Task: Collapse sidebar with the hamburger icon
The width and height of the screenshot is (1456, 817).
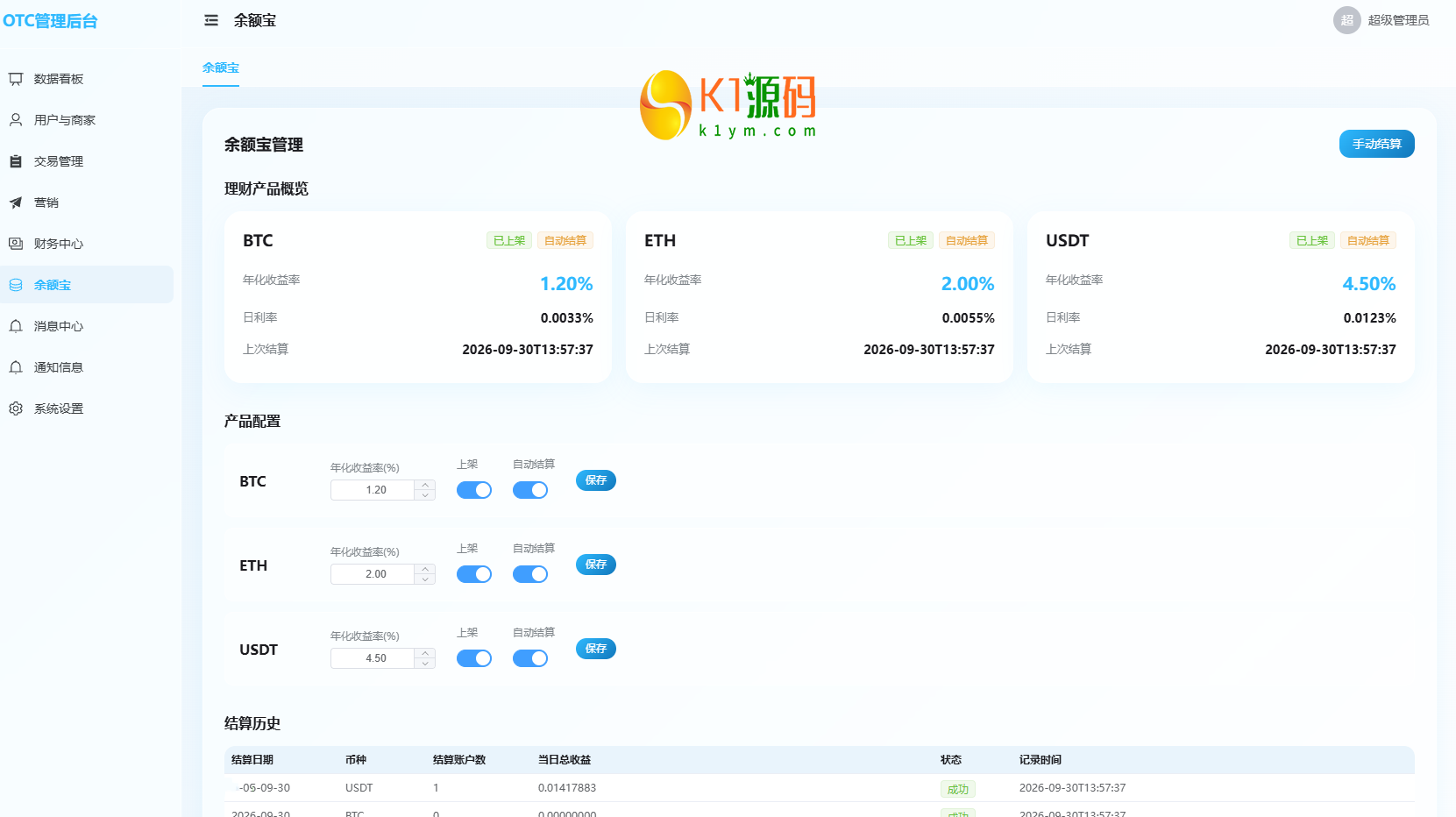Action: [211, 20]
